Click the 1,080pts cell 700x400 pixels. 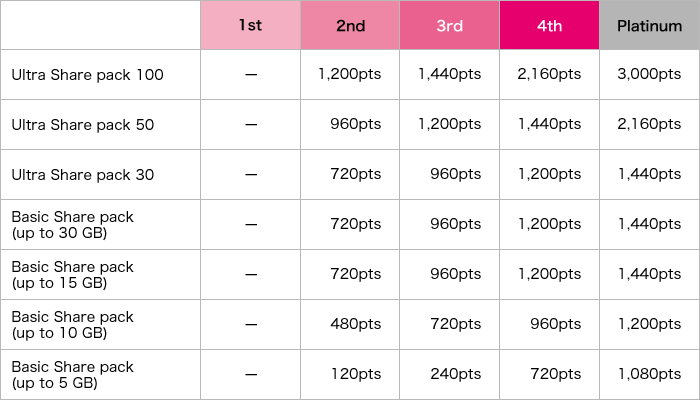tap(650, 374)
